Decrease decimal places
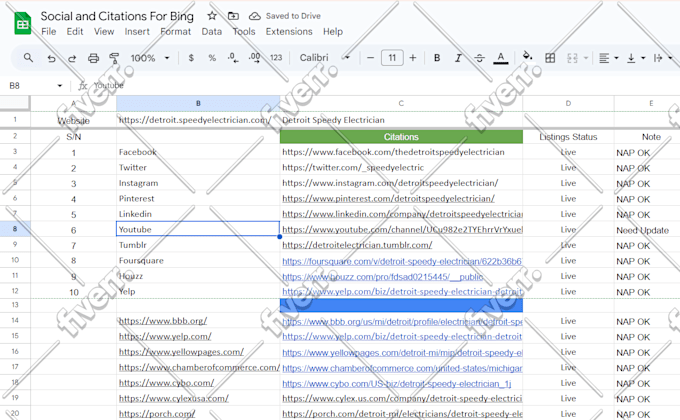The image size is (680, 420). [233, 58]
